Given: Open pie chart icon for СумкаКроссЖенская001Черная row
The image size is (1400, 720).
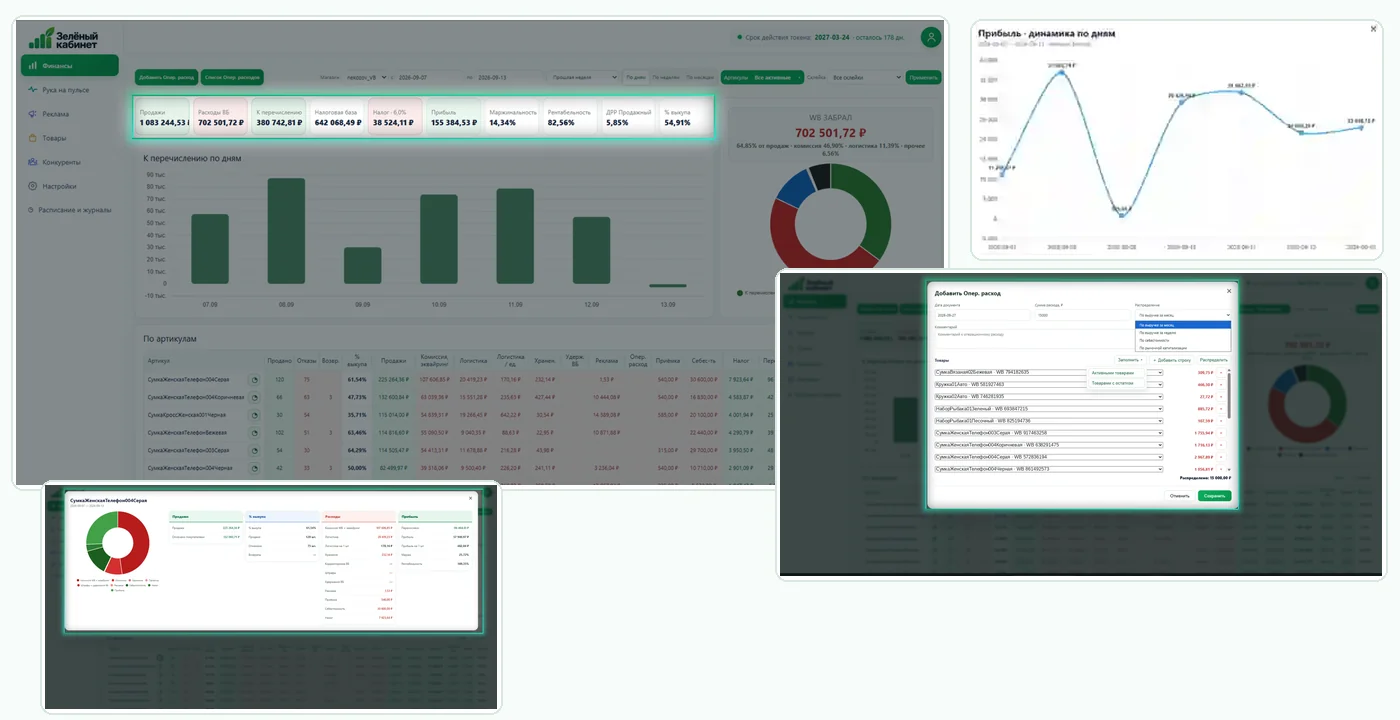Looking at the screenshot, I should pyautogui.click(x=254, y=414).
